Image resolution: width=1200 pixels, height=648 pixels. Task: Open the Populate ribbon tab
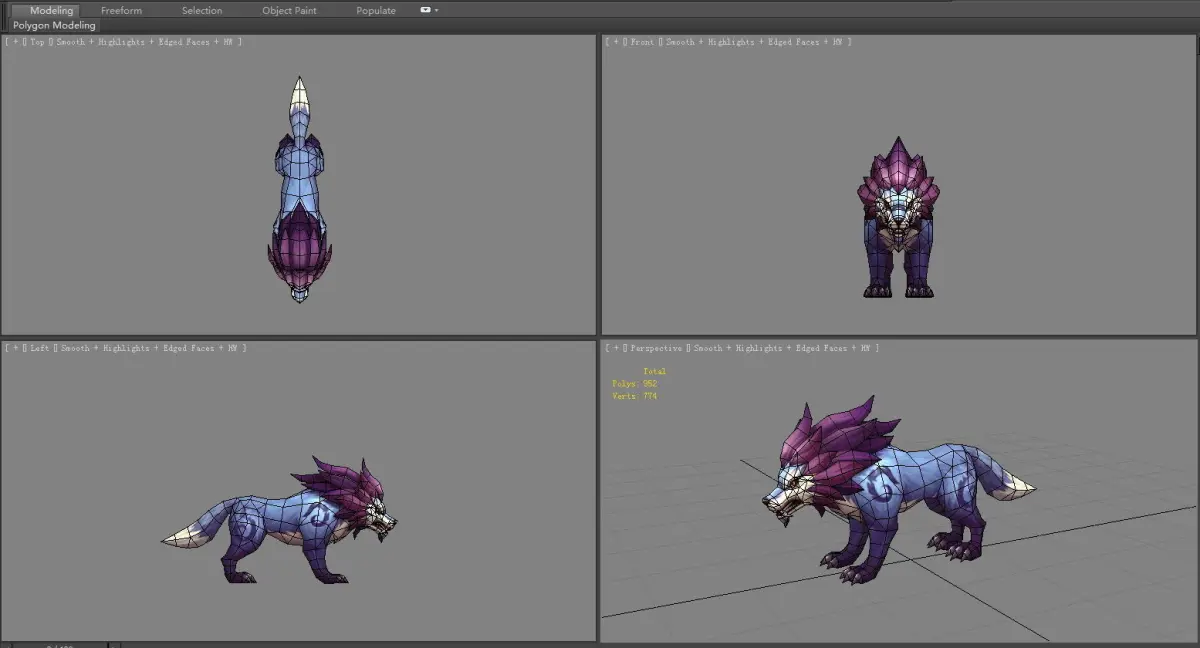click(x=376, y=10)
